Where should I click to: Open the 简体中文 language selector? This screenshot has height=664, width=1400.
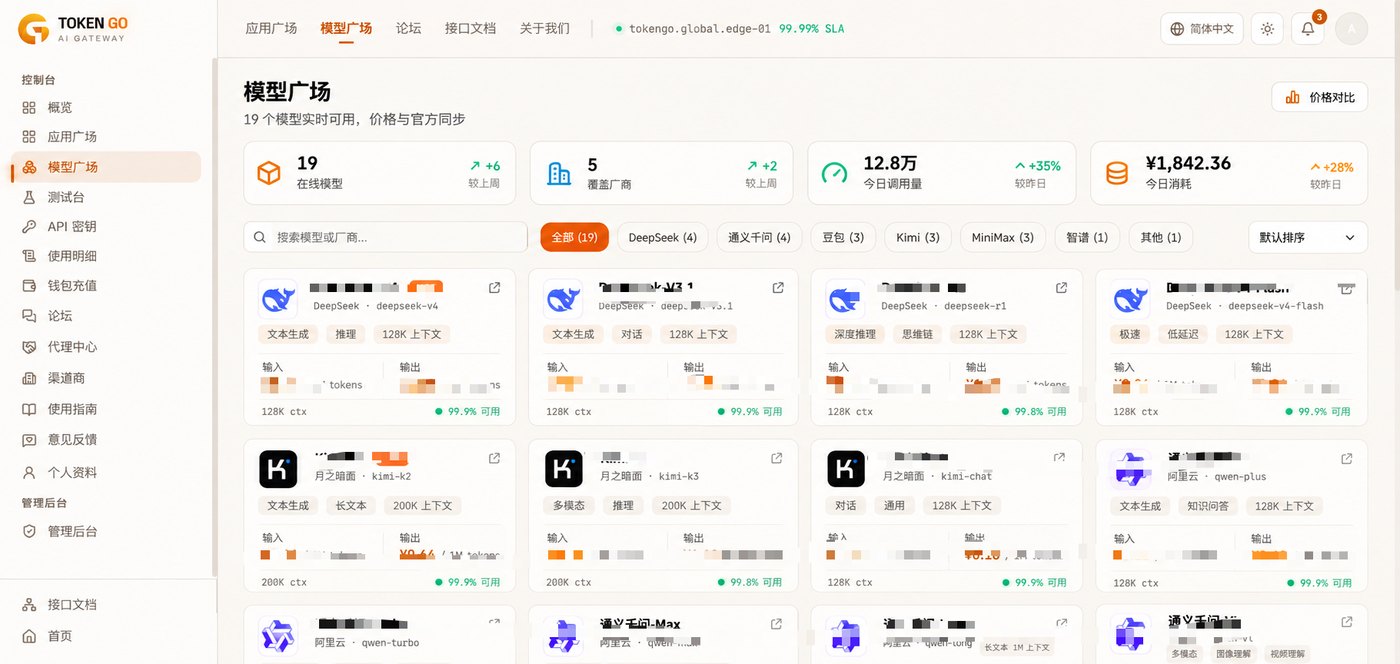1202,29
